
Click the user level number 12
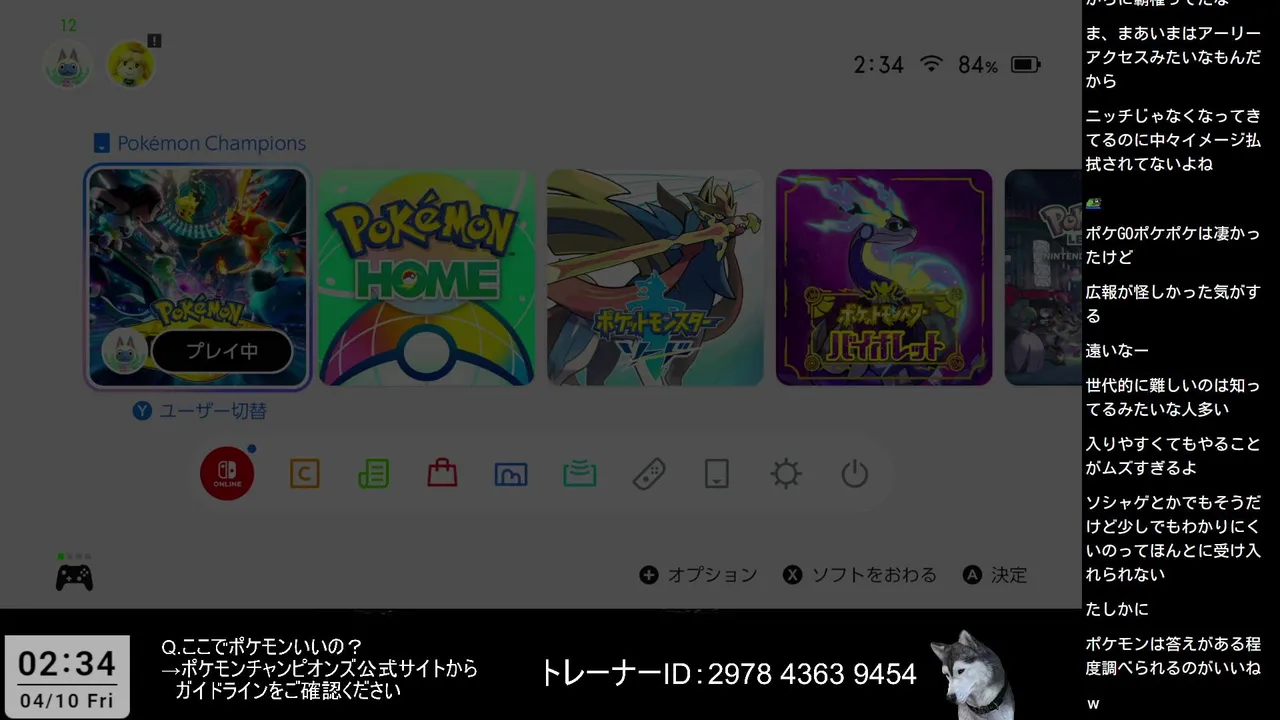tap(68, 26)
